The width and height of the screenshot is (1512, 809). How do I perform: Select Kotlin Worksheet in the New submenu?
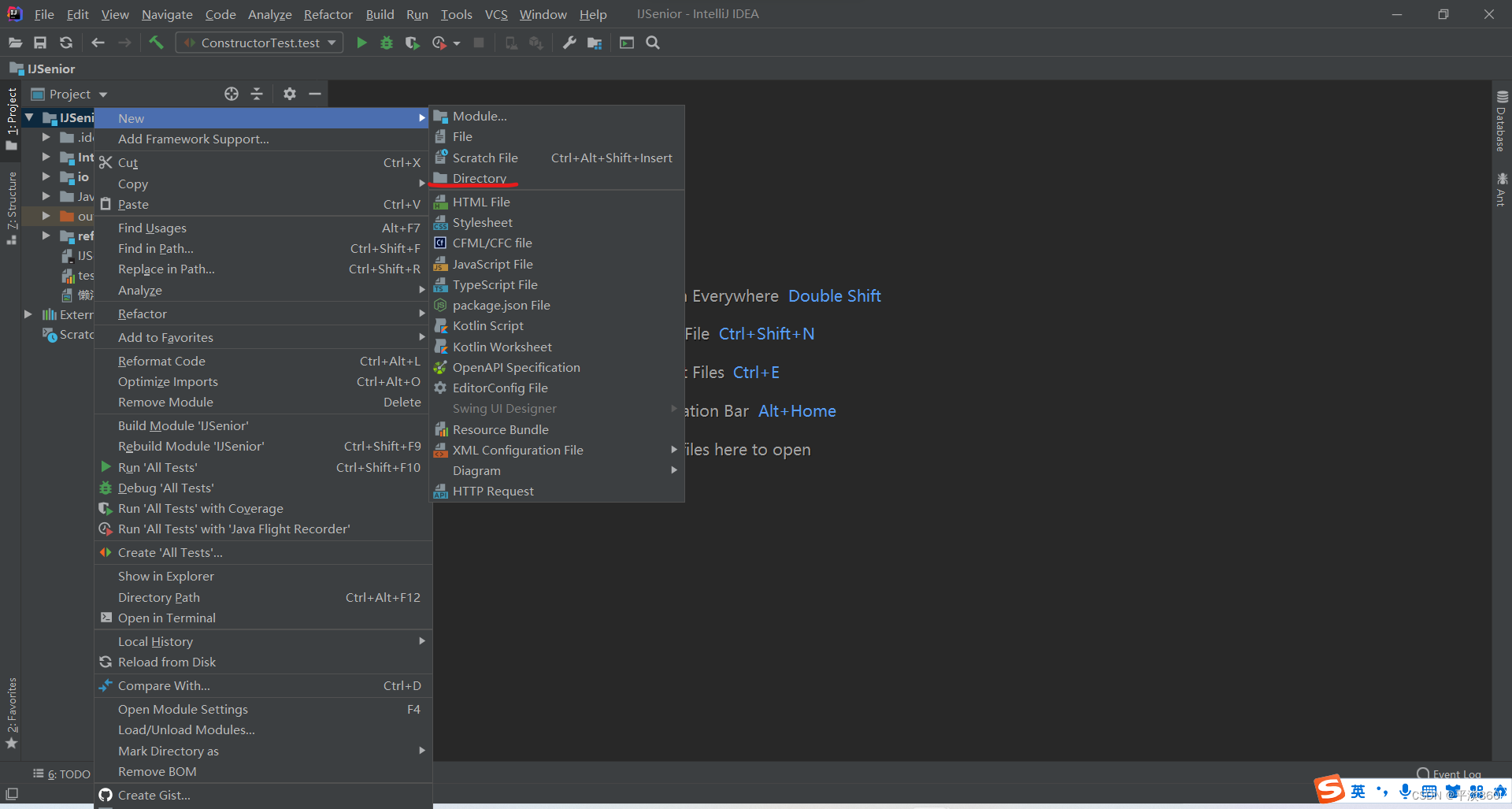(502, 347)
